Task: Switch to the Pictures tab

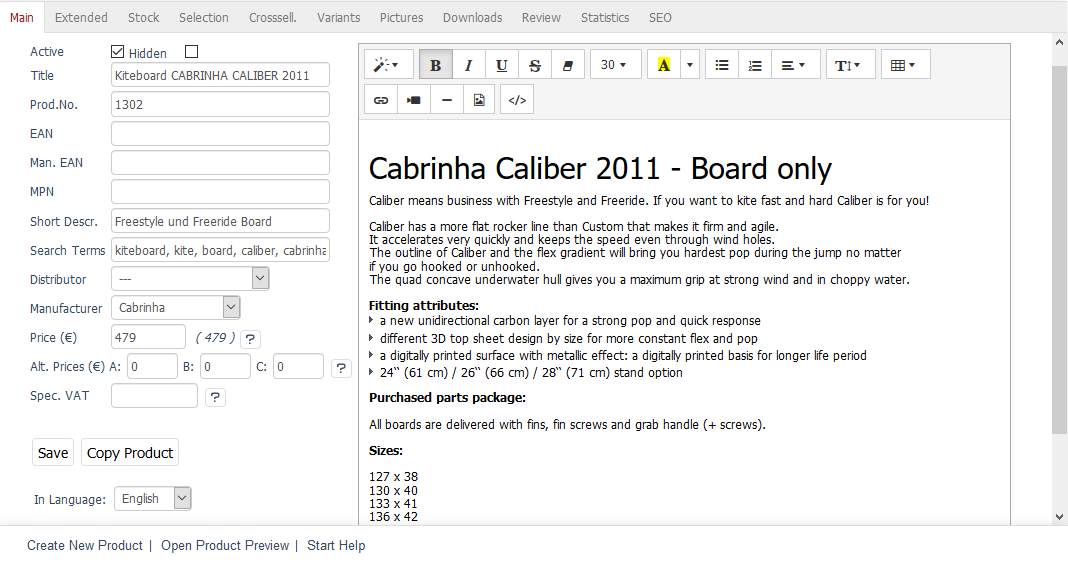Action: tap(401, 18)
